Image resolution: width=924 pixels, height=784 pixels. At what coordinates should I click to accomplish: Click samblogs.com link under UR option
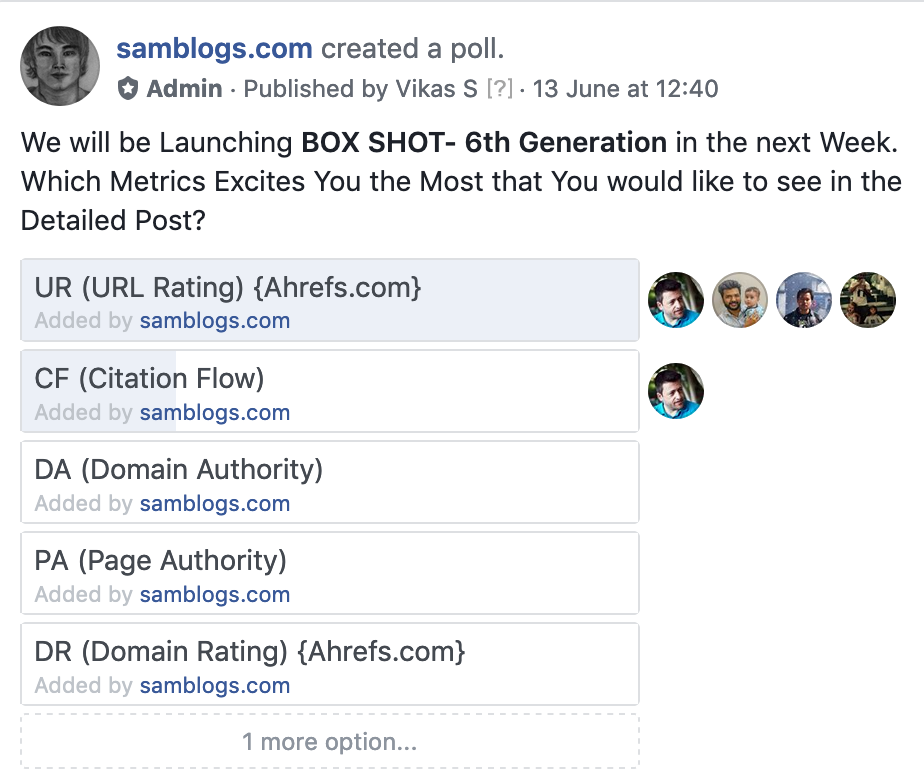[215, 321]
